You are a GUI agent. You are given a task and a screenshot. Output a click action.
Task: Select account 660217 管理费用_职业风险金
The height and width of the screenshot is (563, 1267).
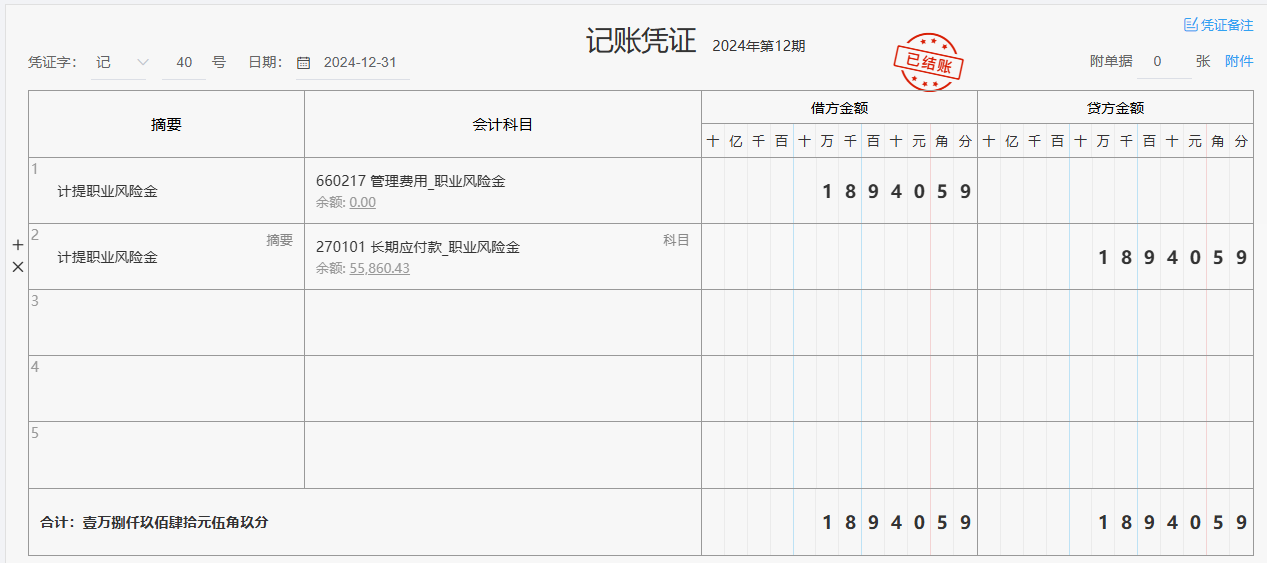tap(410, 181)
